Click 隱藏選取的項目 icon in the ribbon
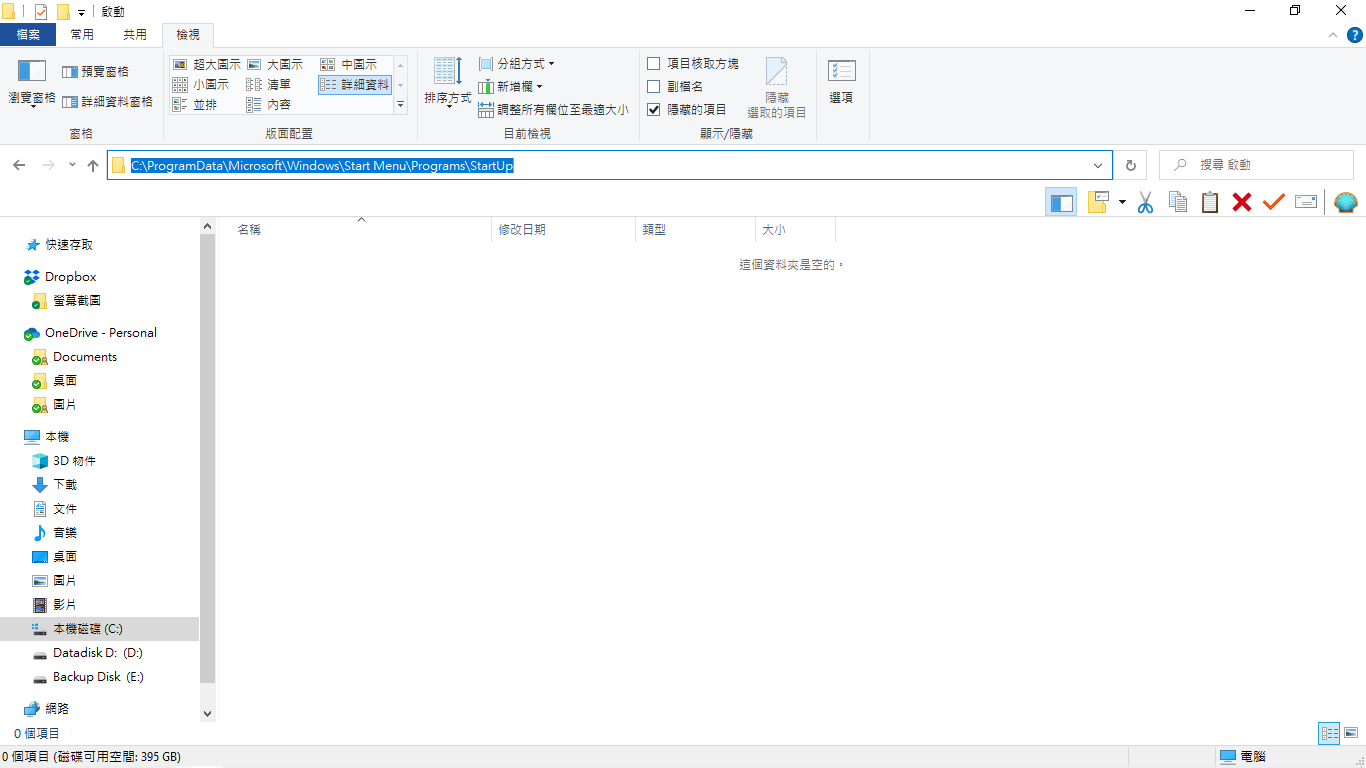 [x=777, y=88]
